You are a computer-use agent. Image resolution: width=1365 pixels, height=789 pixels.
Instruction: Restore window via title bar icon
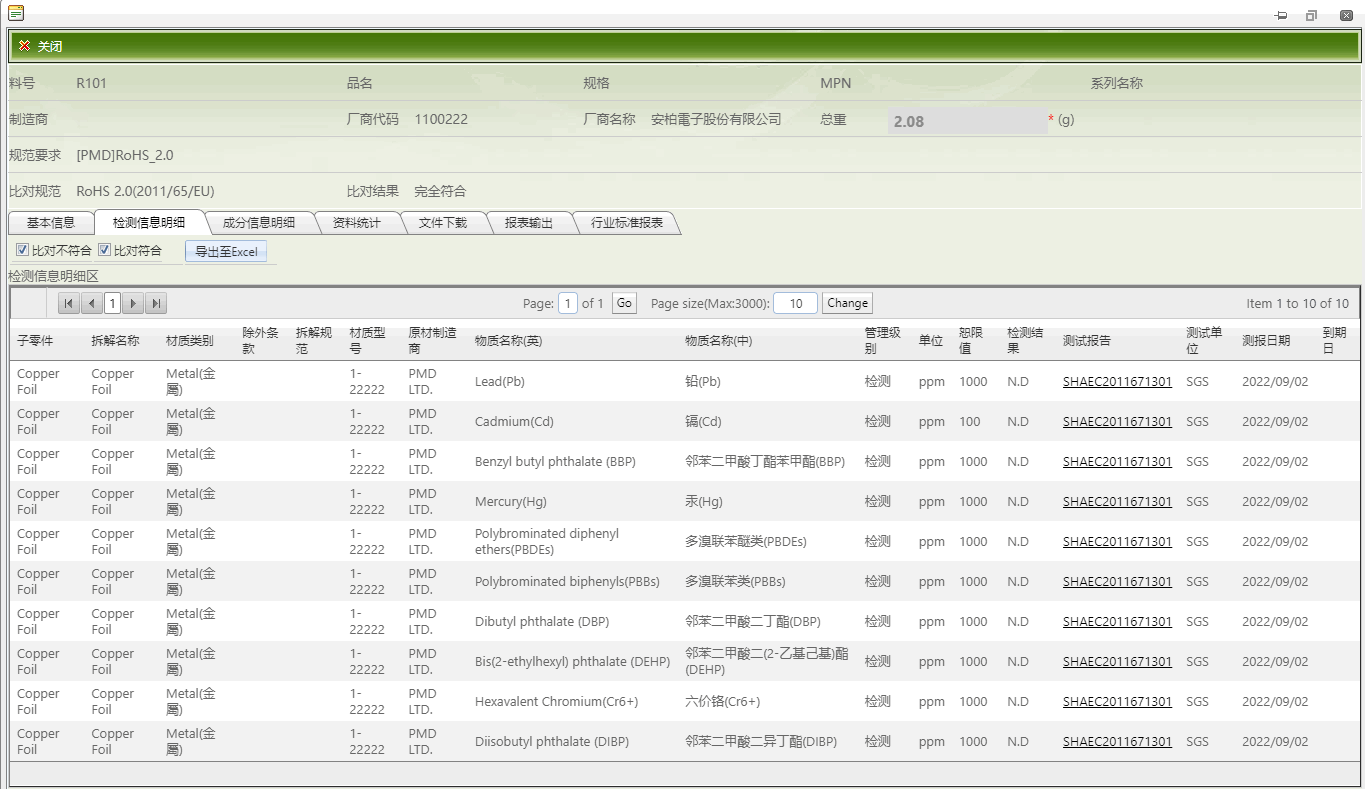[x=1311, y=15]
